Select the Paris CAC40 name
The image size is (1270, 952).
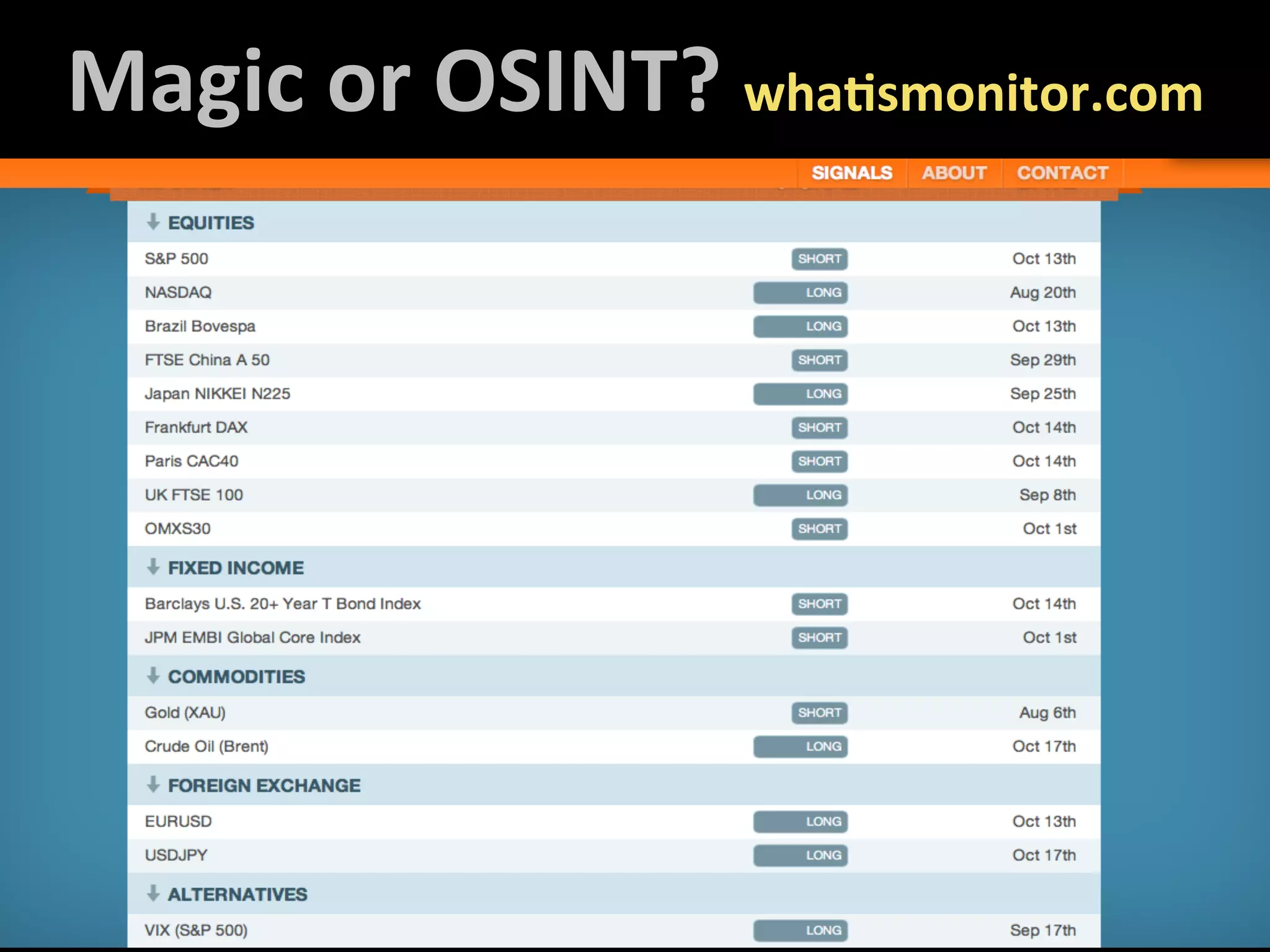coord(192,462)
